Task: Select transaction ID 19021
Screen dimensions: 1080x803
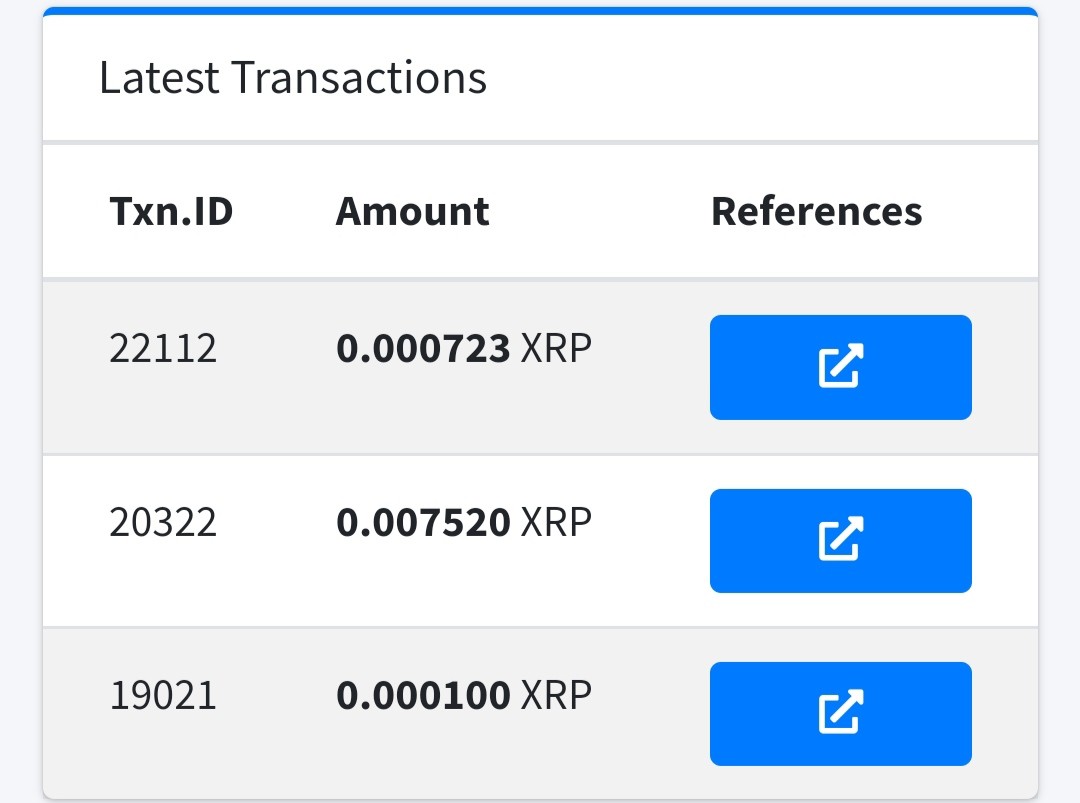Action: (163, 695)
